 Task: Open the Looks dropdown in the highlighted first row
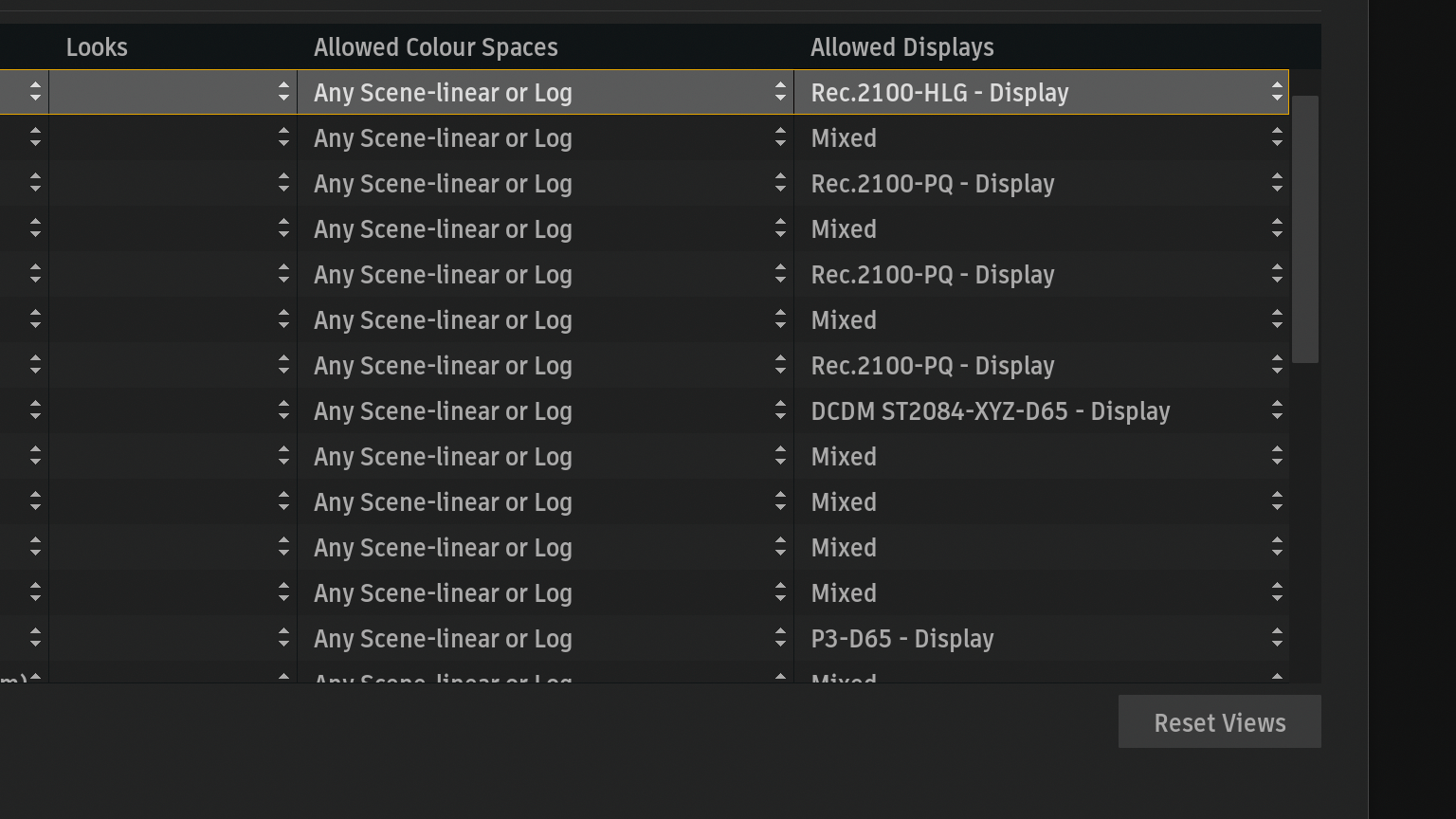173,92
